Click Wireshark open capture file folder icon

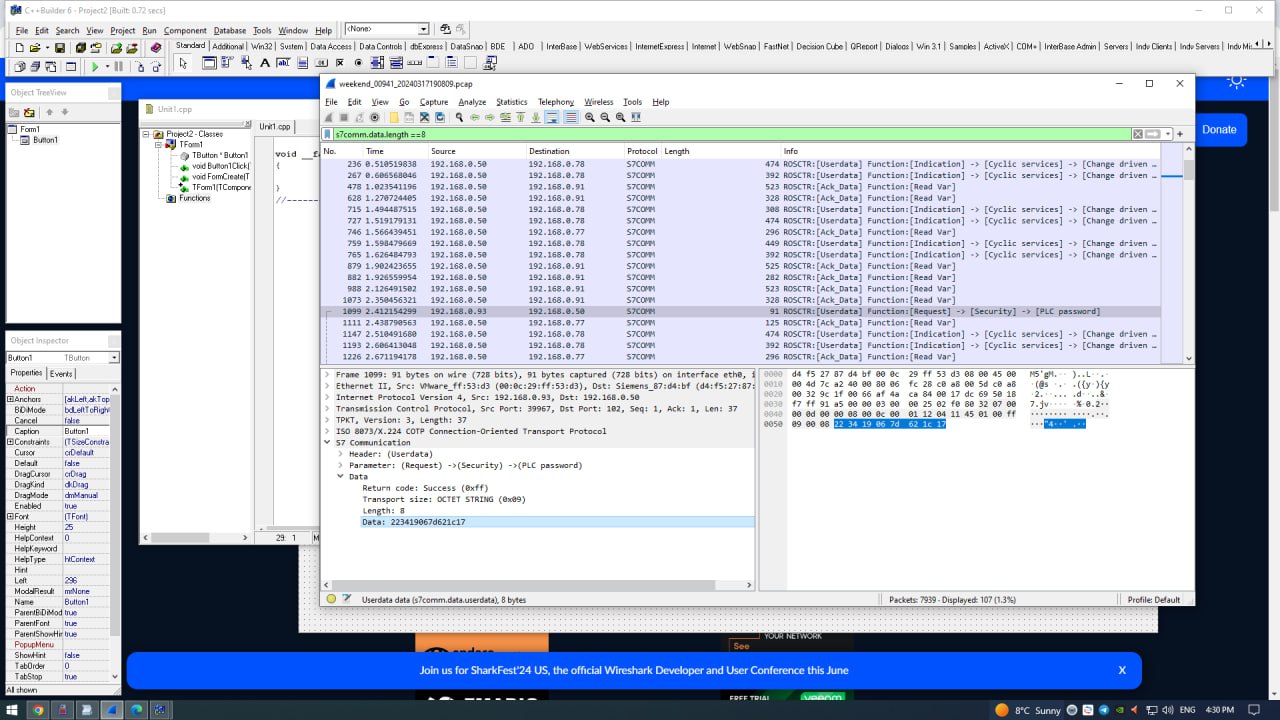pos(394,117)
